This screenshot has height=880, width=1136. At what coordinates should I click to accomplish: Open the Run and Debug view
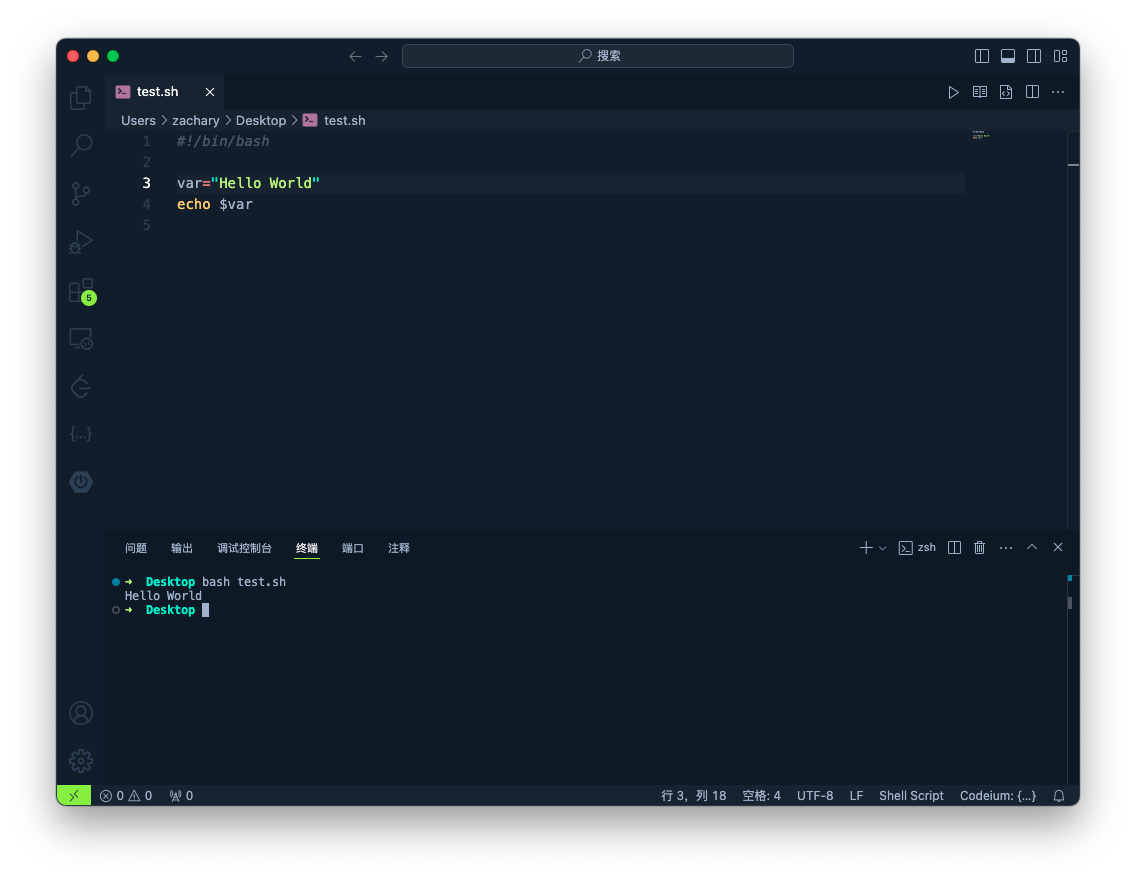[81, 242]
